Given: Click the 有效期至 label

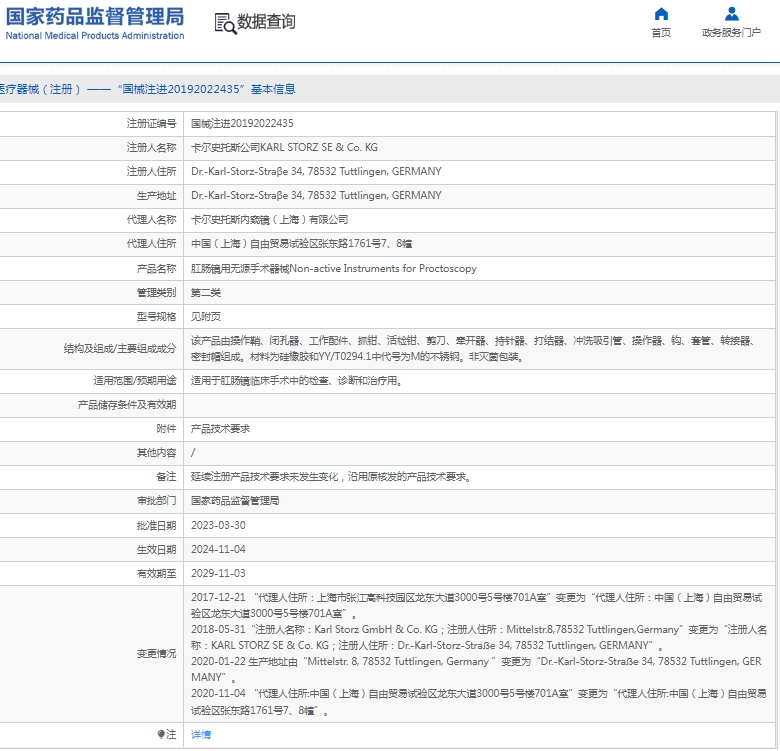Looking at the screenshot, I should pyautogui.click(x=156, y=573).
